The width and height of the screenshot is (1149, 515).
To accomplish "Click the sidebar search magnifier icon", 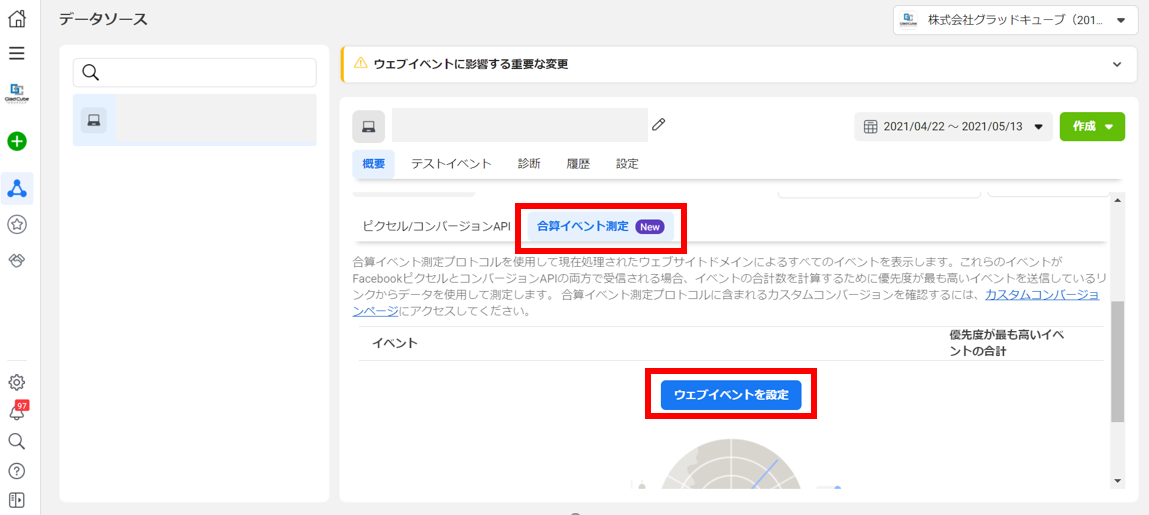I will [17, 440].
